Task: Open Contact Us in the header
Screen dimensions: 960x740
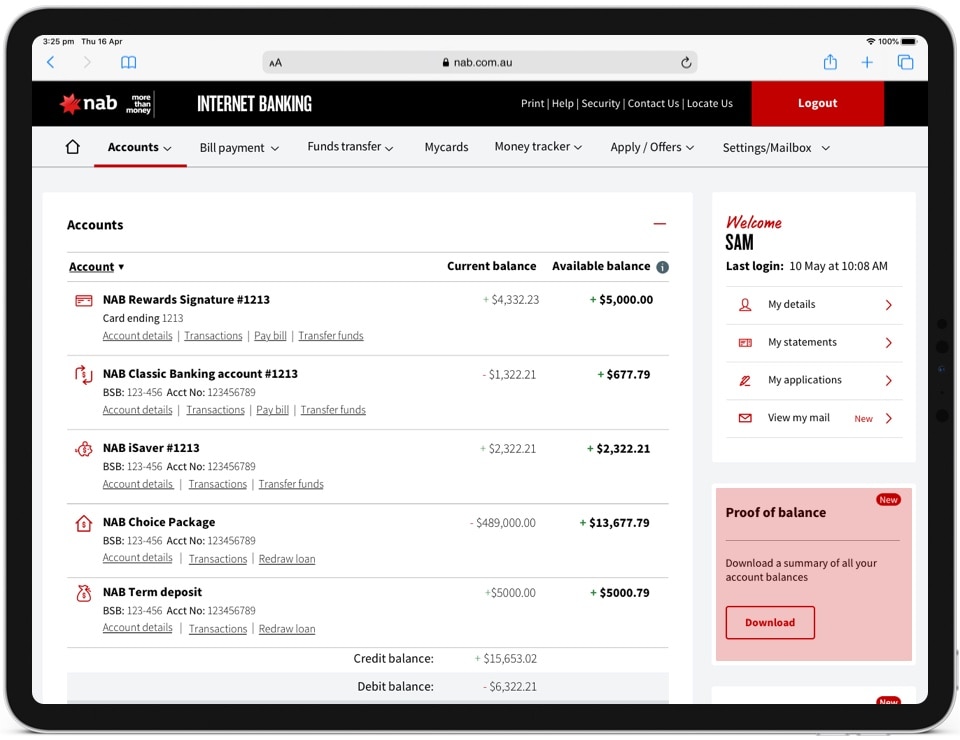Action: pyautogui.click(x=653, y=103)
